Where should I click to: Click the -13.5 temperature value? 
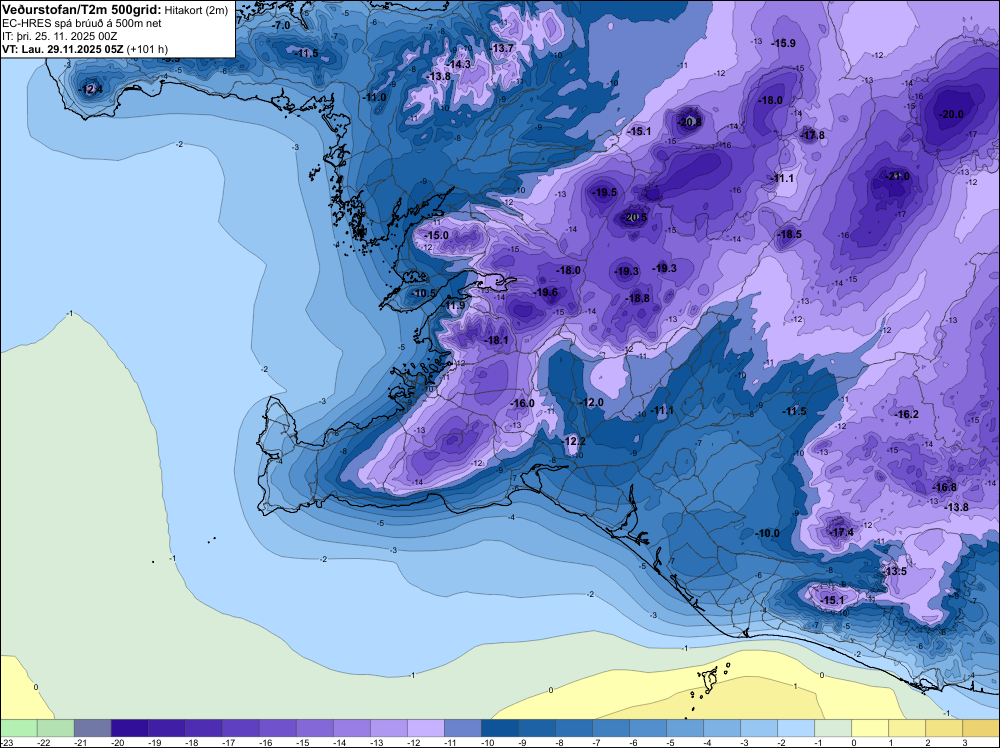pos(895,571)
